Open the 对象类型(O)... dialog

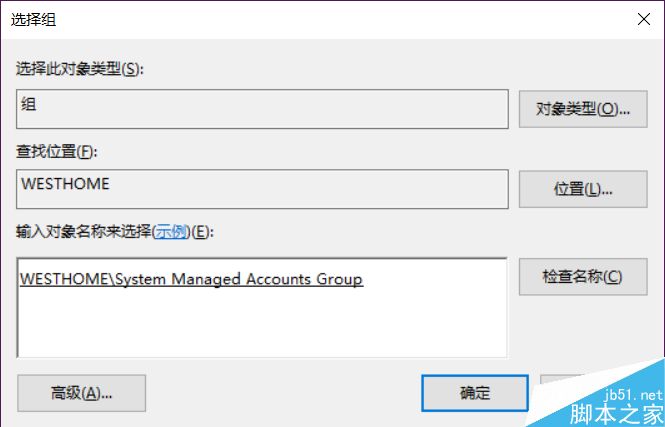point(582,108)
